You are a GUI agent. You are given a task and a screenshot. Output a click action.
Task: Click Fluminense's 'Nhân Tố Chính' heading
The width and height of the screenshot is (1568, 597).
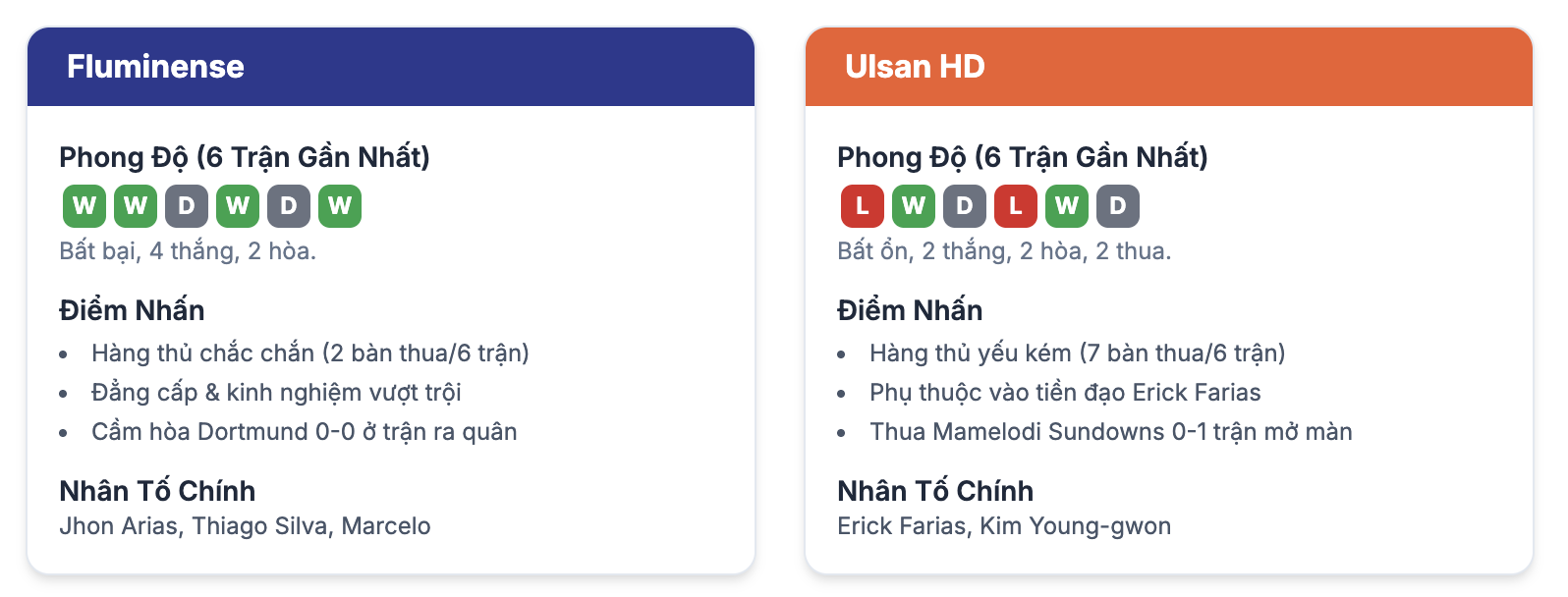157,491
